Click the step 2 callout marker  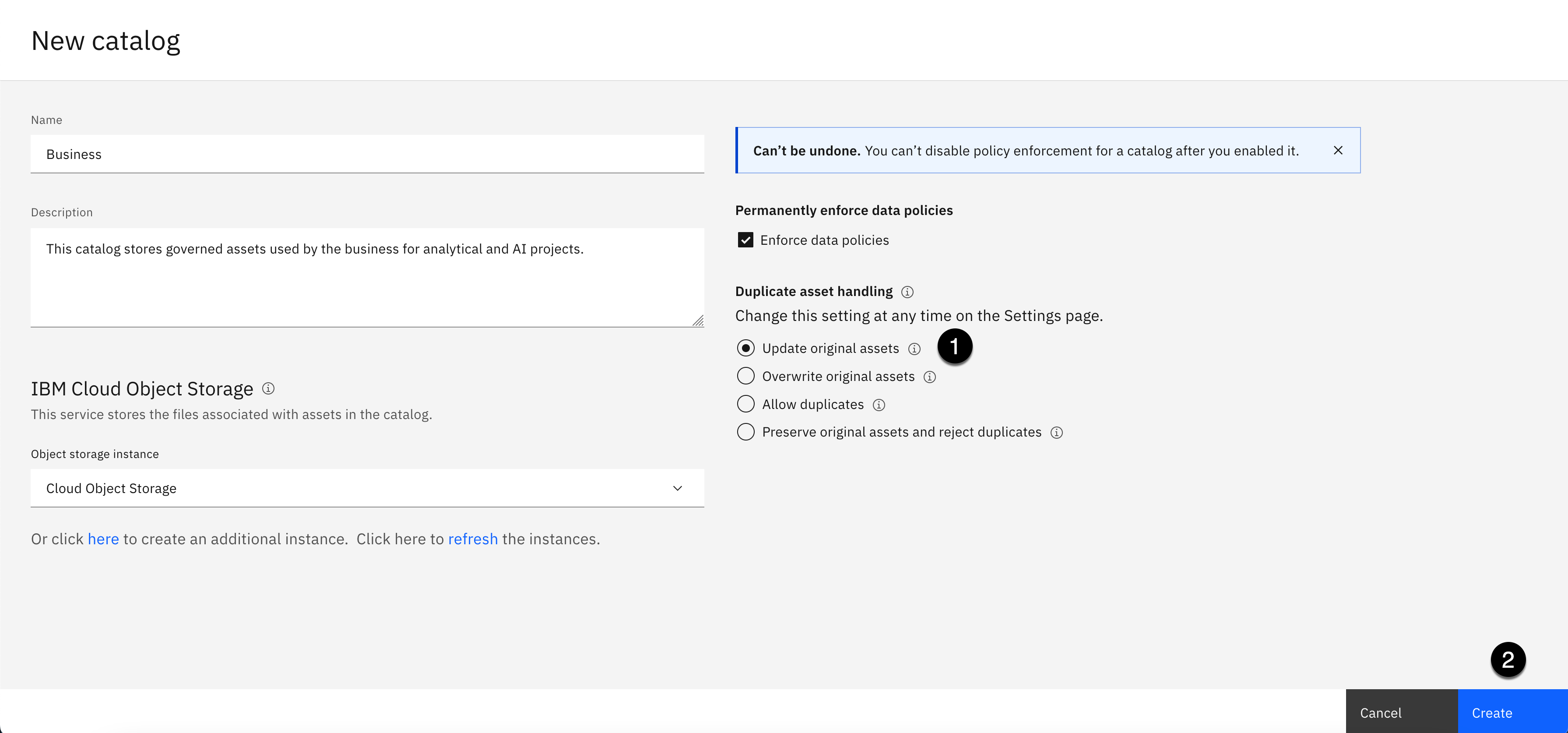coord(1508,659)
